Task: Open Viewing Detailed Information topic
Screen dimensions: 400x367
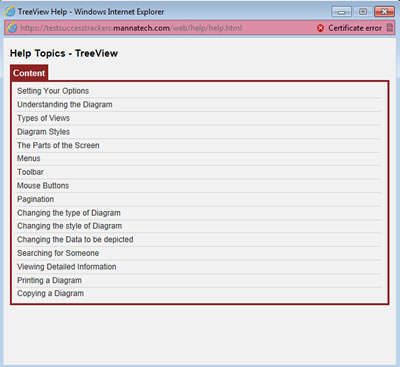Action: click(x=67, y=267)
